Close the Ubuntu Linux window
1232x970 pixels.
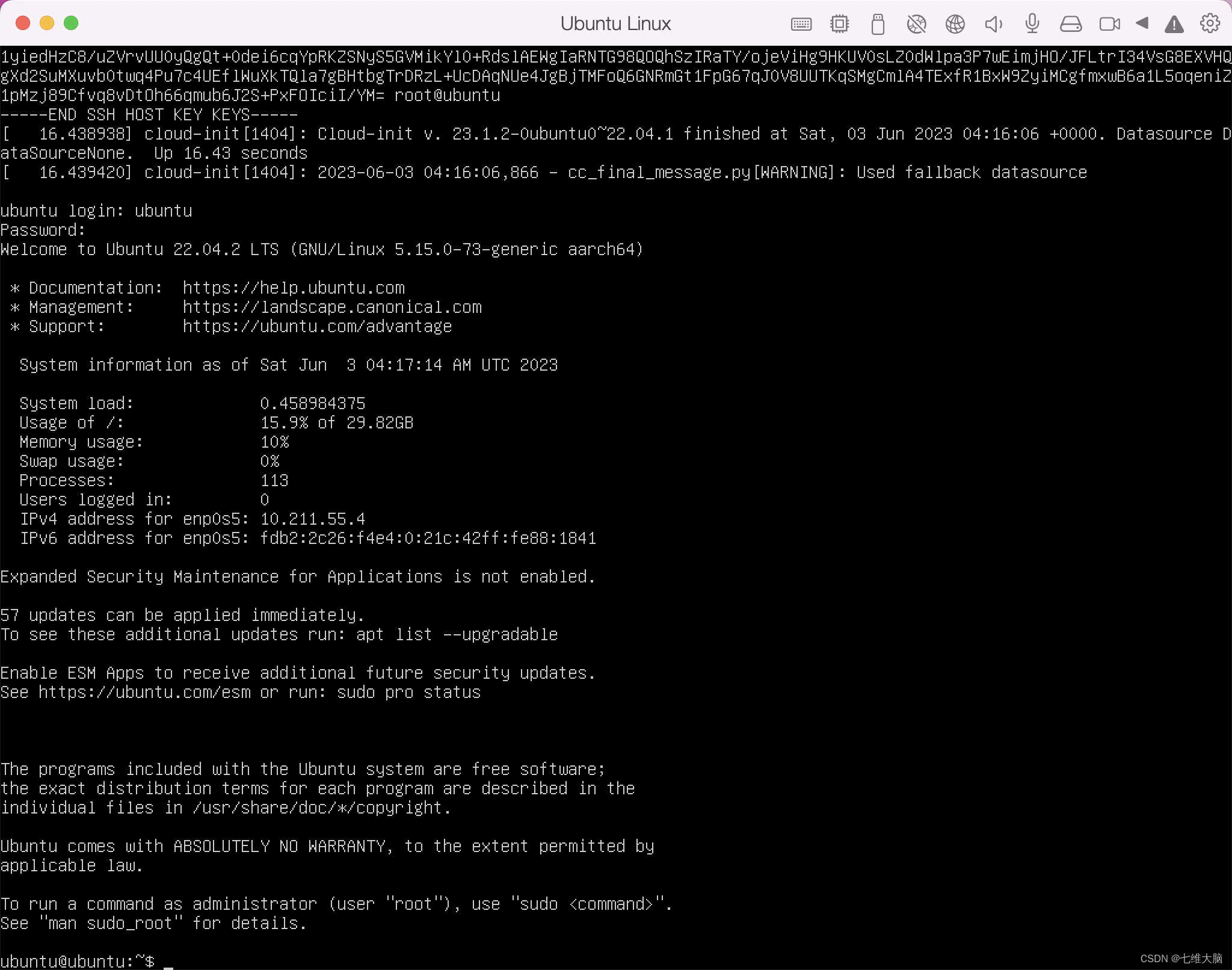pos(23,23)
